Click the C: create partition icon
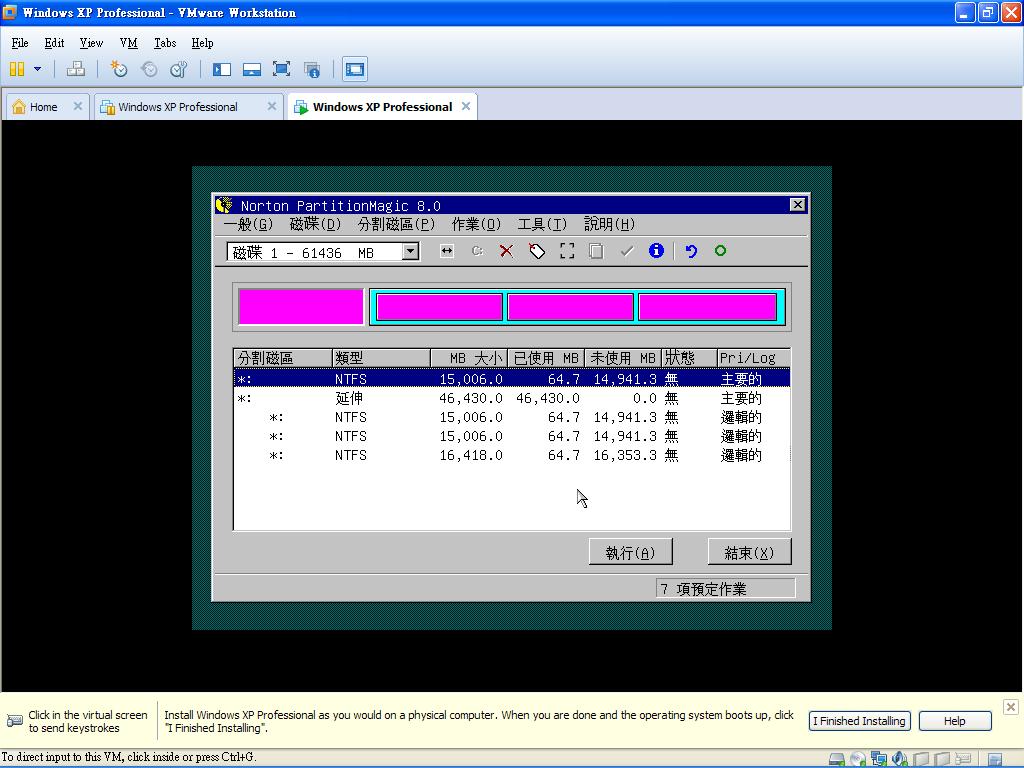Image resolution: width=1024 pixels, height=768 pixels. coord(477,251)
